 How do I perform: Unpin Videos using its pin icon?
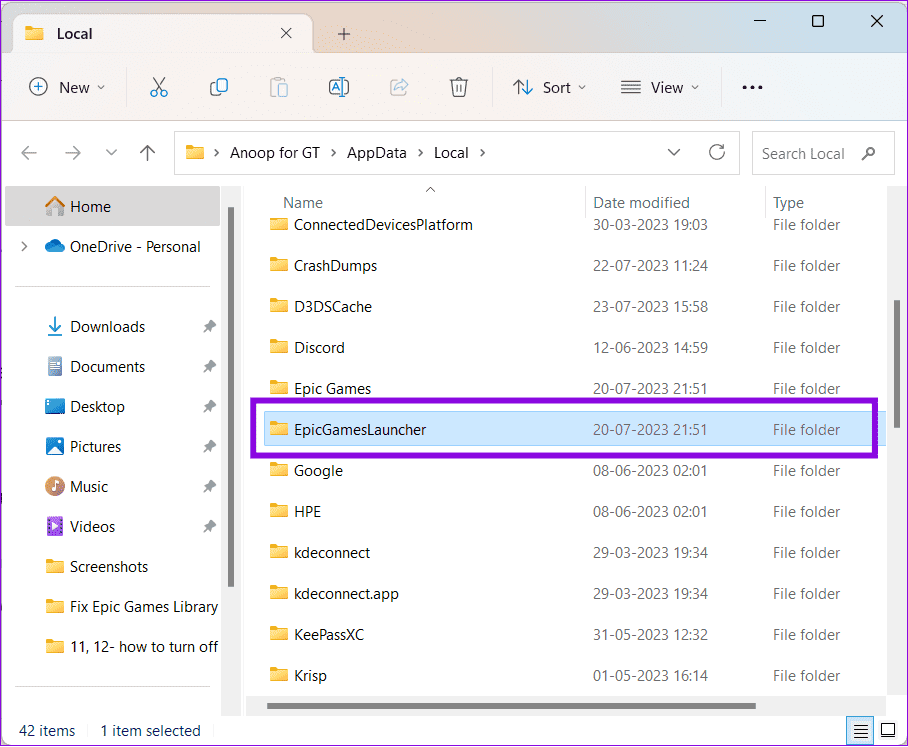(x=209, y=526)
